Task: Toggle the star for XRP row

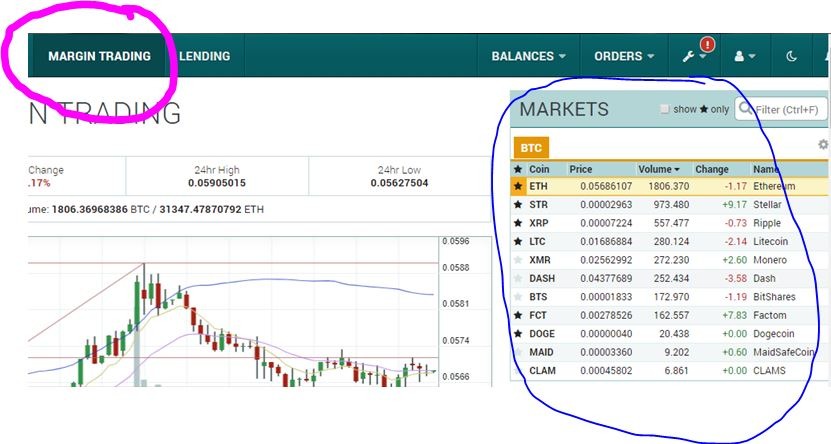Action: (x=518, y=223)
